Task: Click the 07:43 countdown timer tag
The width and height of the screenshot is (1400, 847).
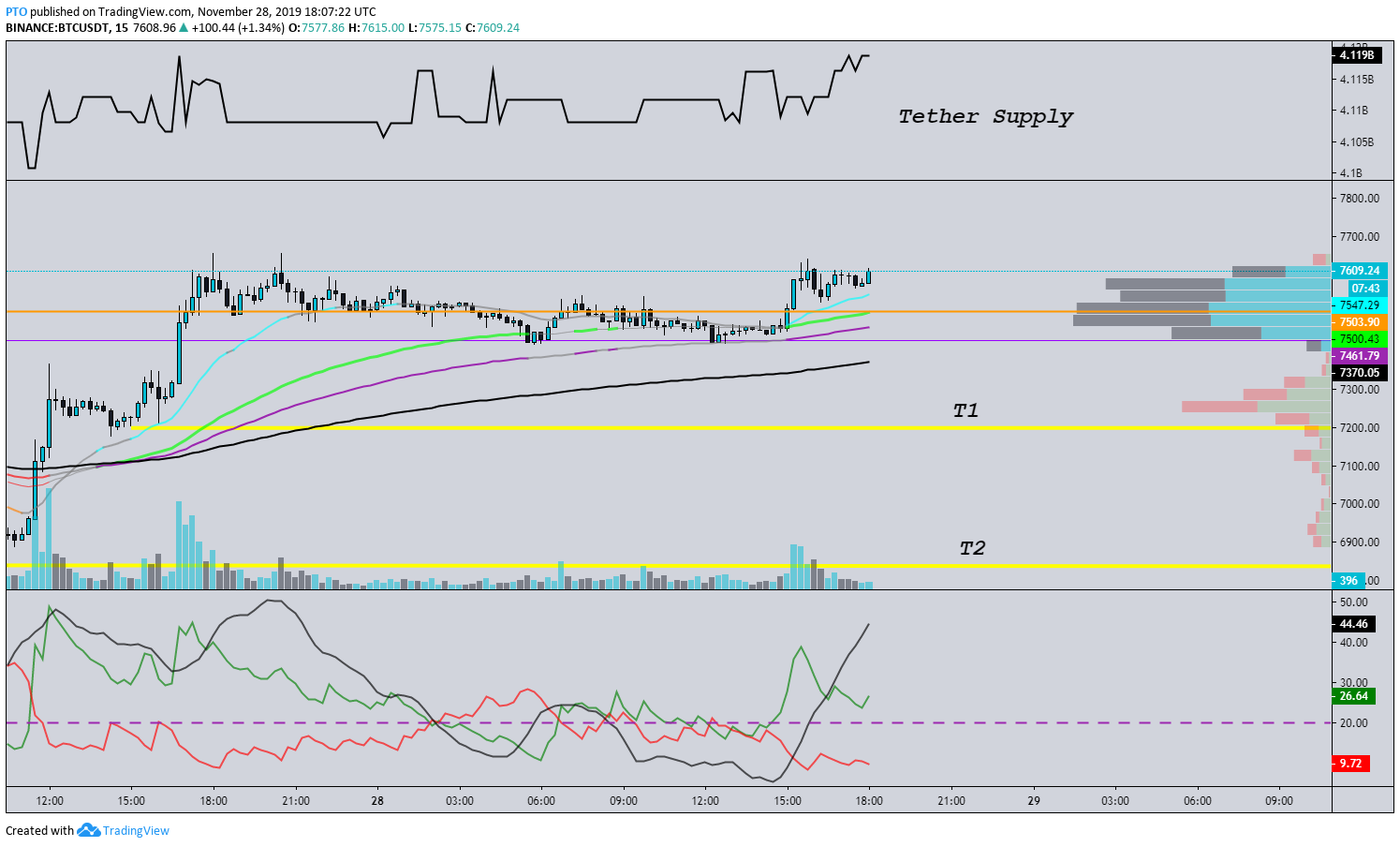Action: [1366, 289]
